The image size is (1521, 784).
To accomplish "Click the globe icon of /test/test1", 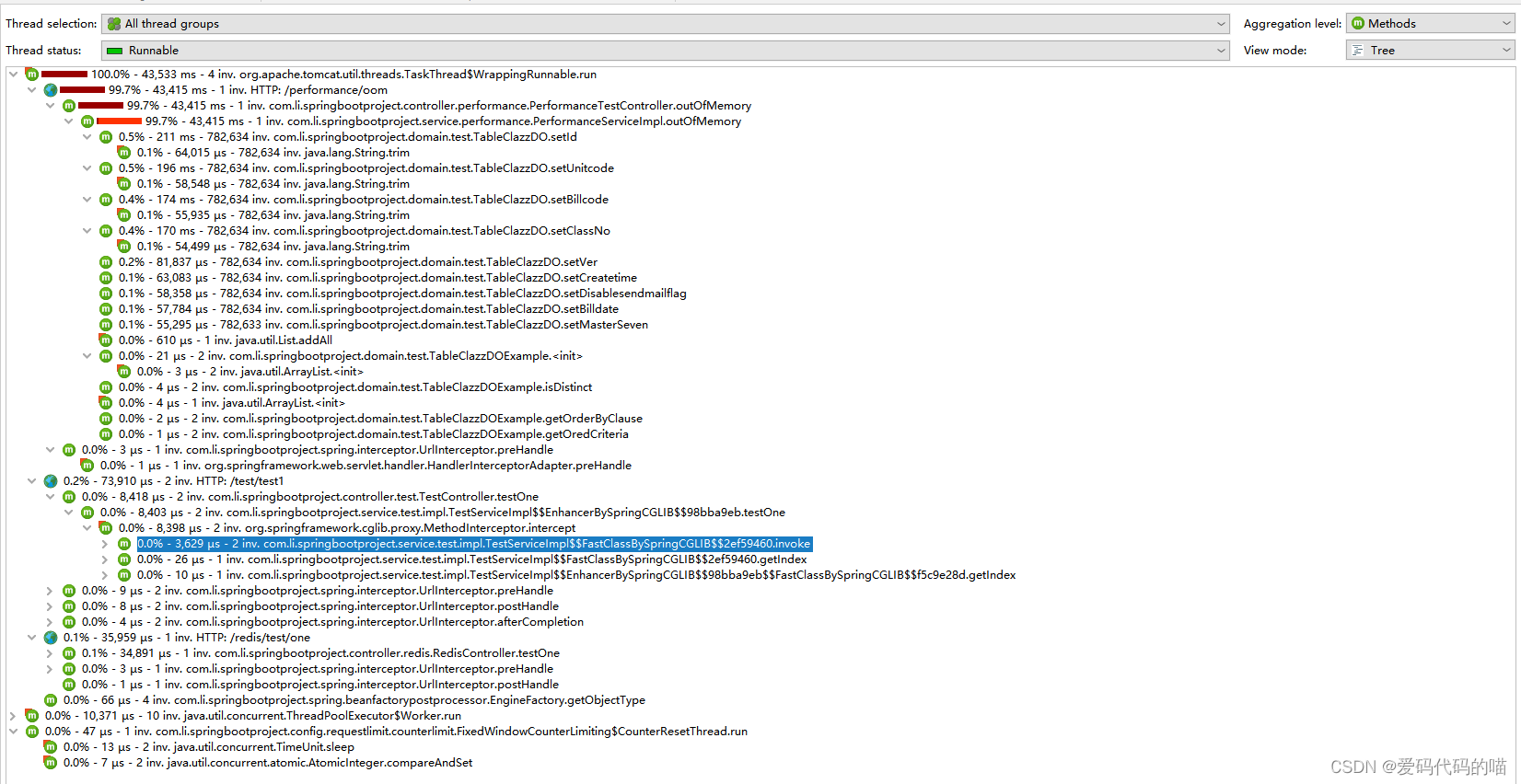I will pos(51,481).
